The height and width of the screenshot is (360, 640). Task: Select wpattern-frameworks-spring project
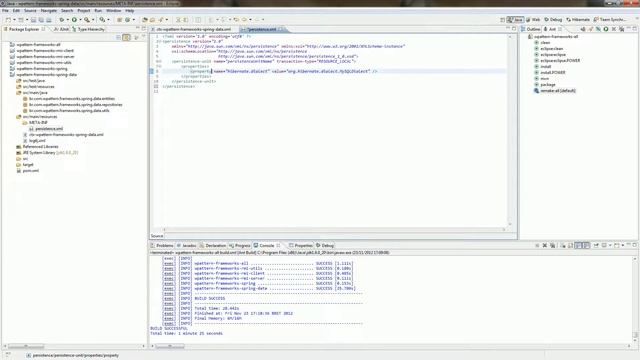42,69
